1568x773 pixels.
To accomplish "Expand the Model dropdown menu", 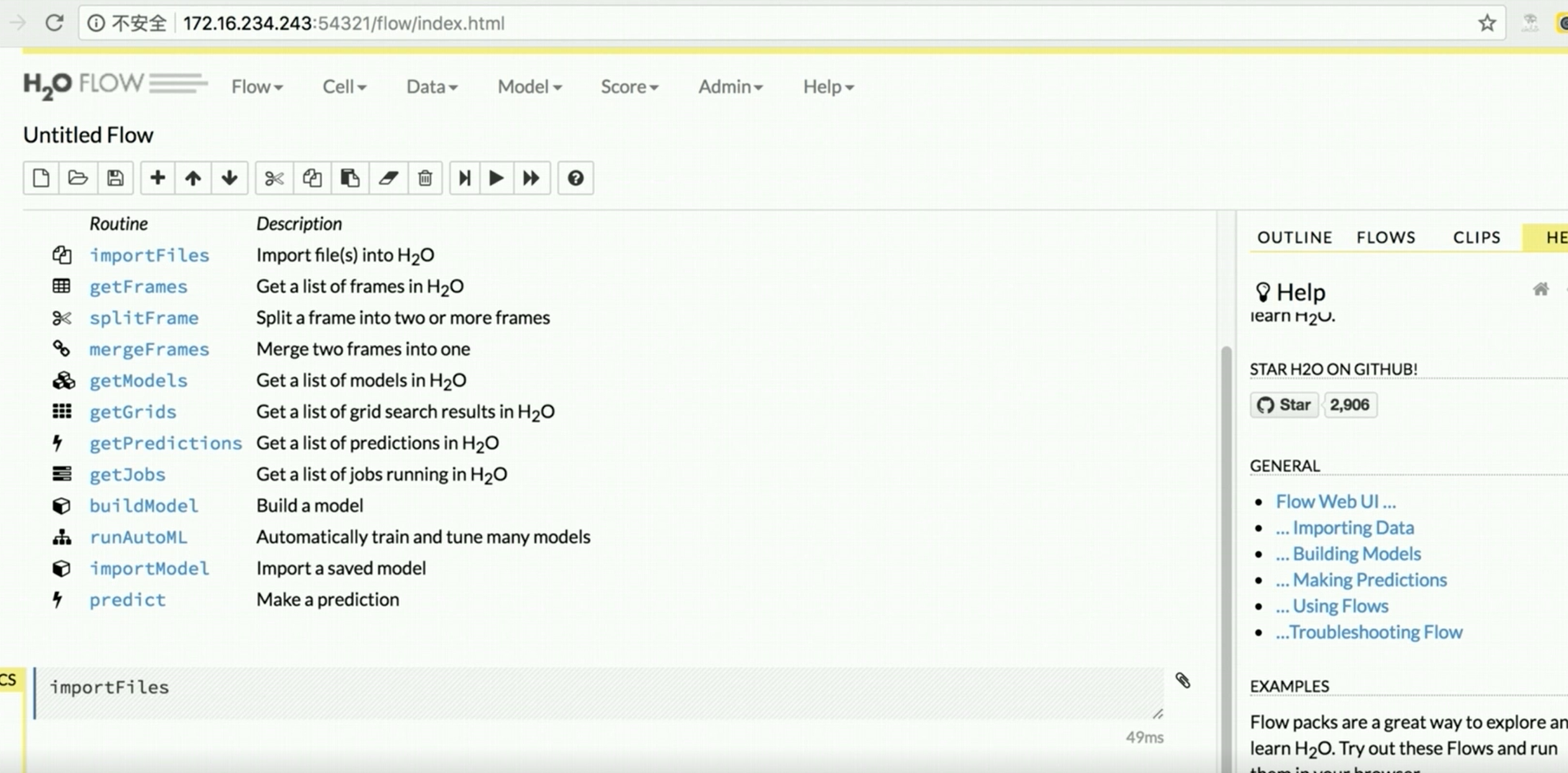I will 530,86.
